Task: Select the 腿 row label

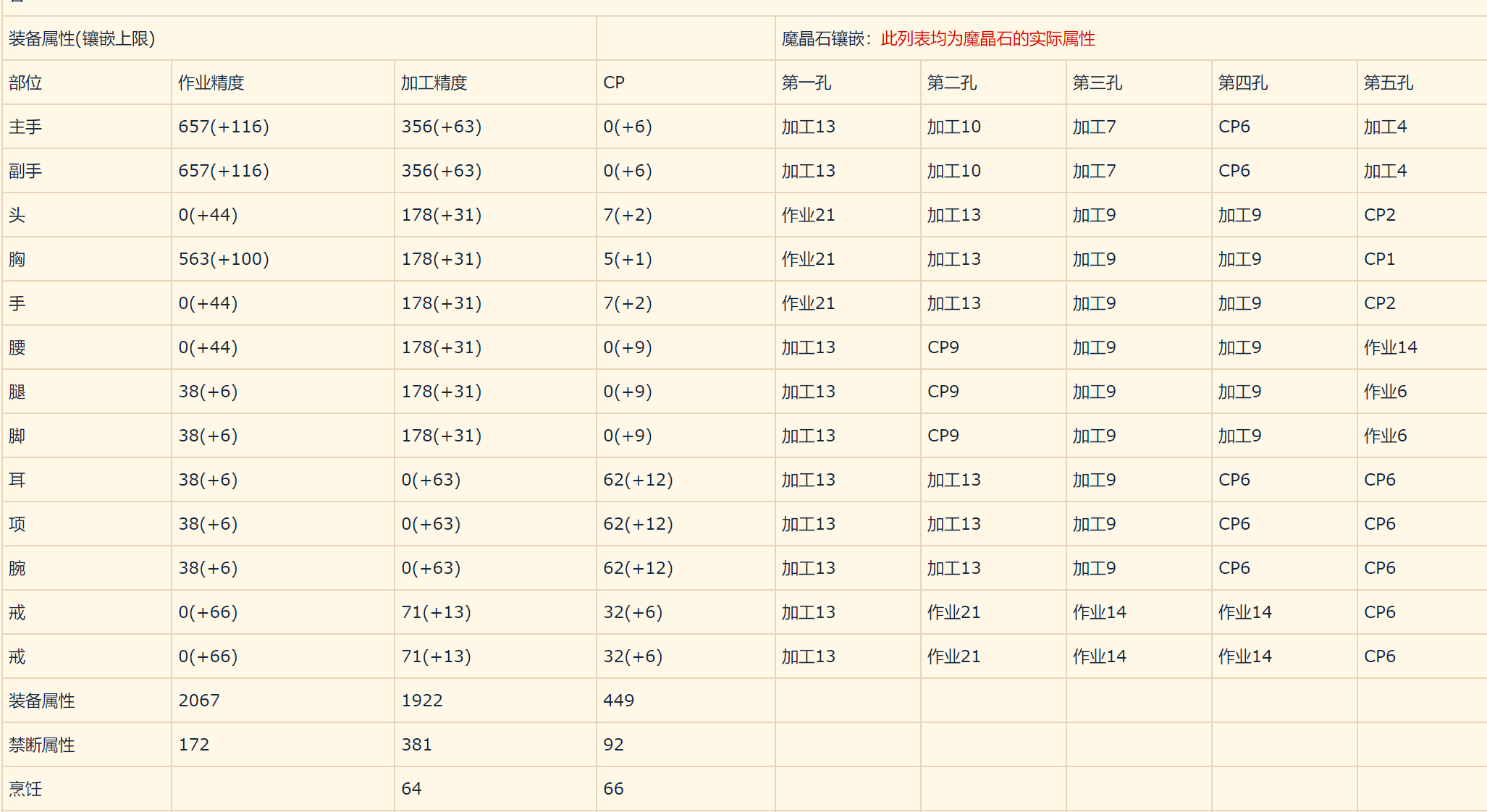Action: click(x=17, y=392)
